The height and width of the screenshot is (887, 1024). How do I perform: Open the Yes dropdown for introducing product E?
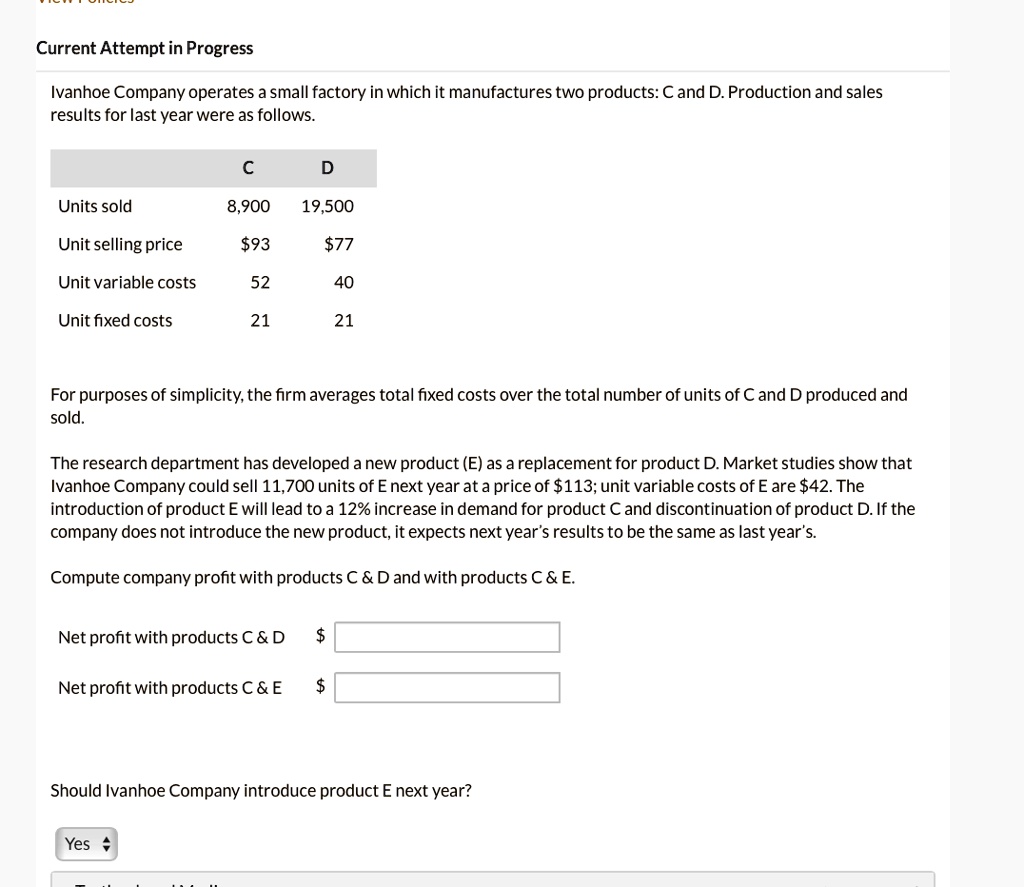pos(86,844)
